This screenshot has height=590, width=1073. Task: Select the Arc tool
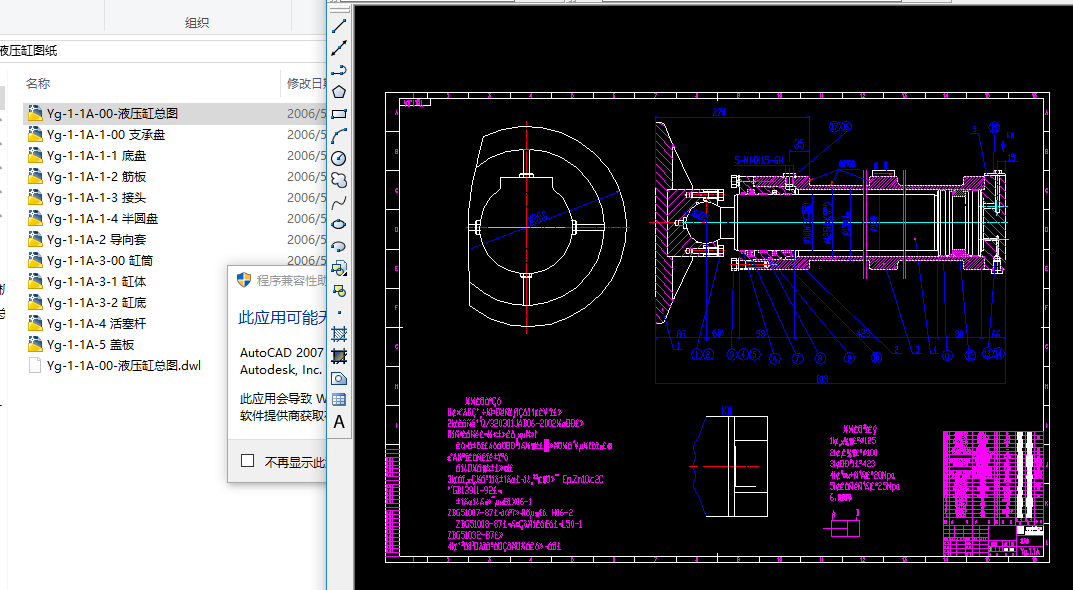coord(339,136)
